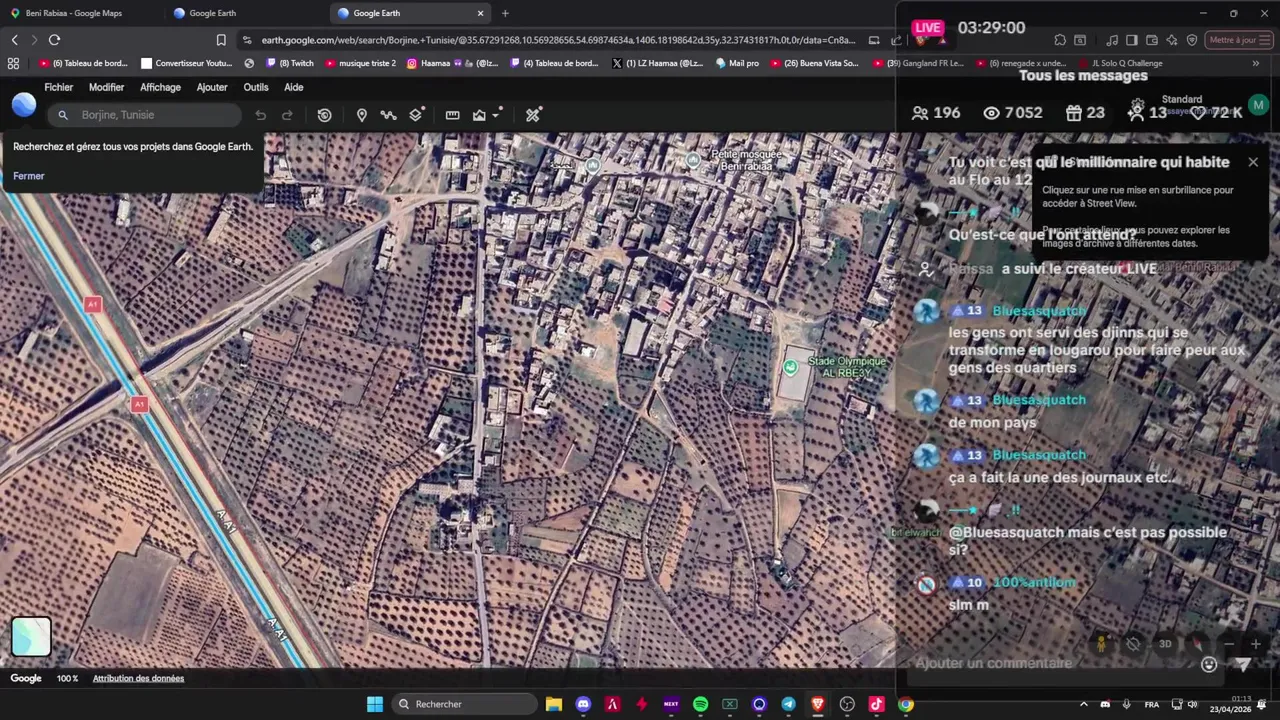
Task: Open the Affichage menu
Action: [160, 87]
